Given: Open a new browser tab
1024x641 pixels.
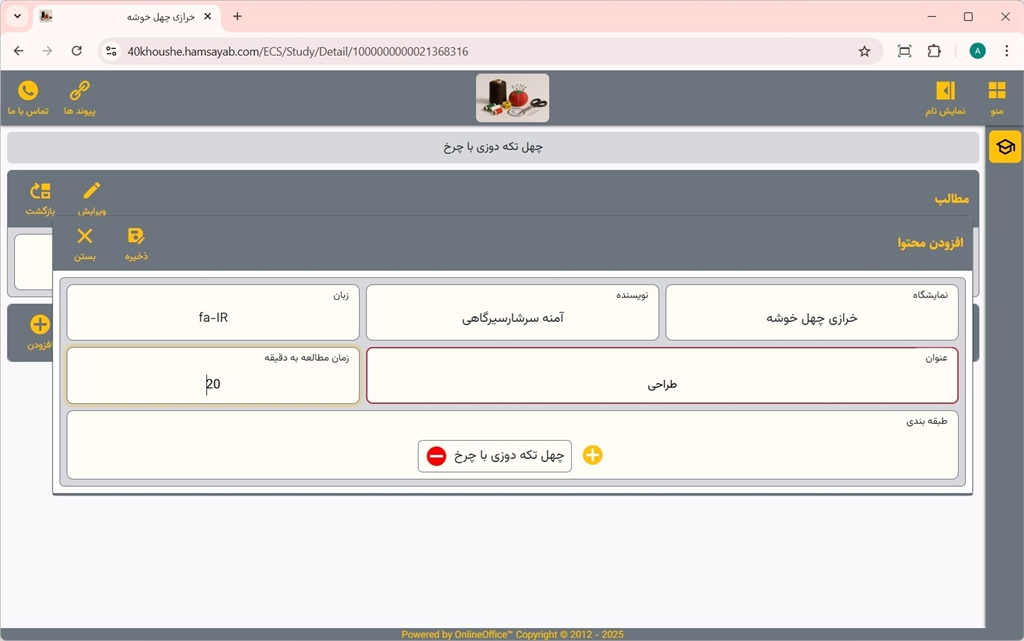Looking at the screenshot, I should click(237, 17).
